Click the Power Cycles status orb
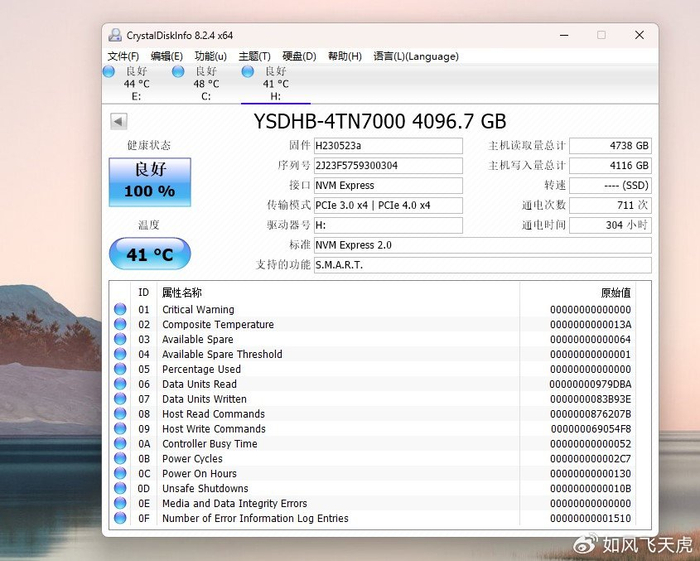 [121, 459]
